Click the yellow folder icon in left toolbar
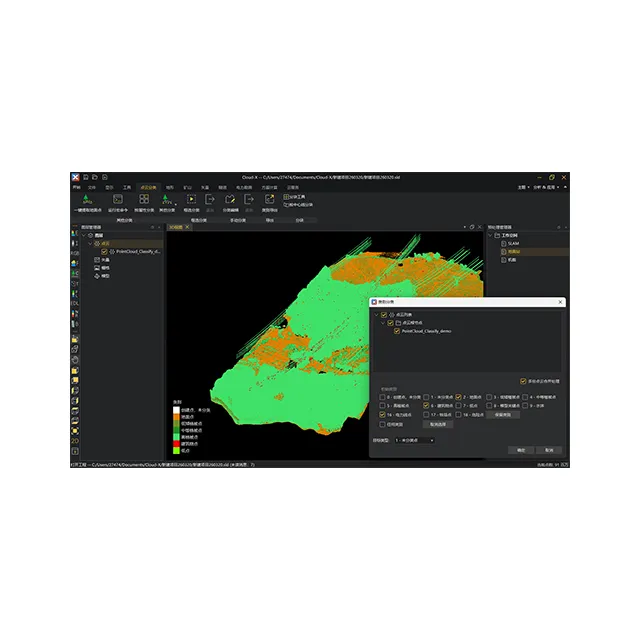This screenshot has width=640, height=640. click(x=75, y=339)
